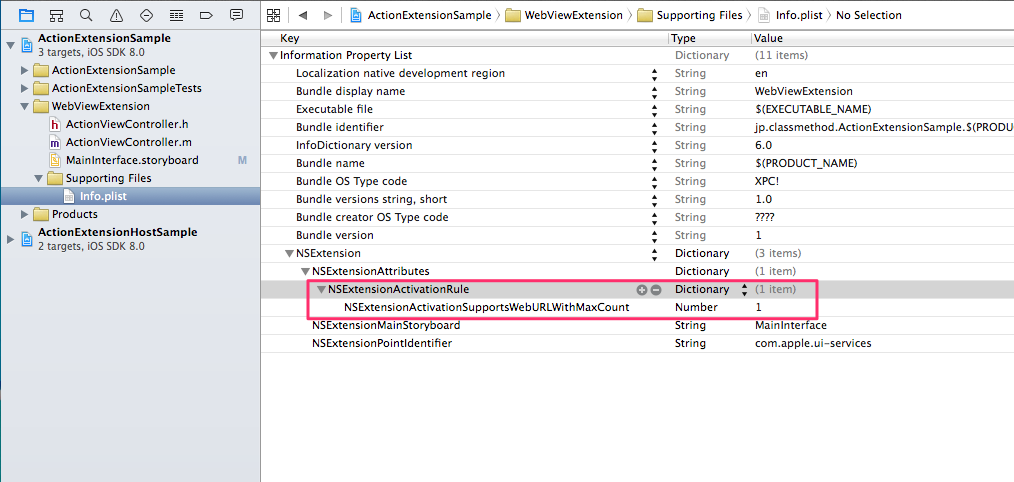Open type popup for NSExtensionActivationRule
Screen dimensions: 1014x482
(744, 290)
